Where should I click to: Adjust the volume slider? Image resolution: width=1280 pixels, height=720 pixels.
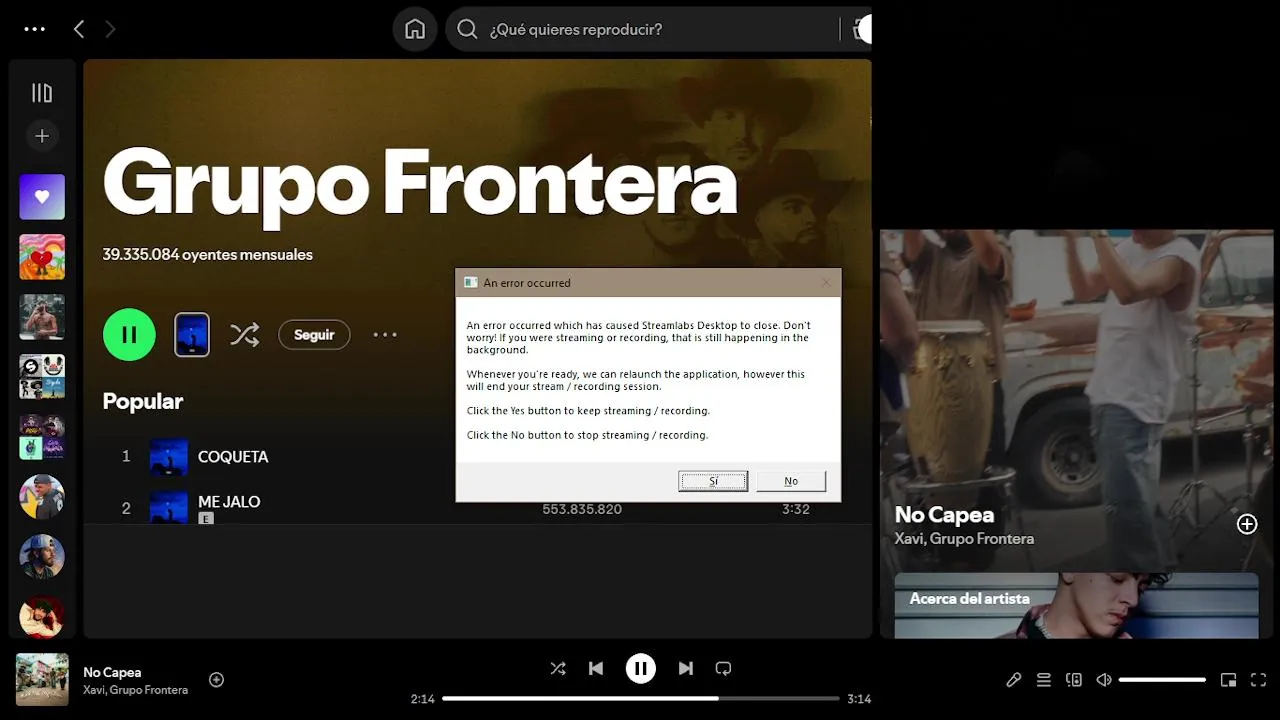[x=1162, y=680]
